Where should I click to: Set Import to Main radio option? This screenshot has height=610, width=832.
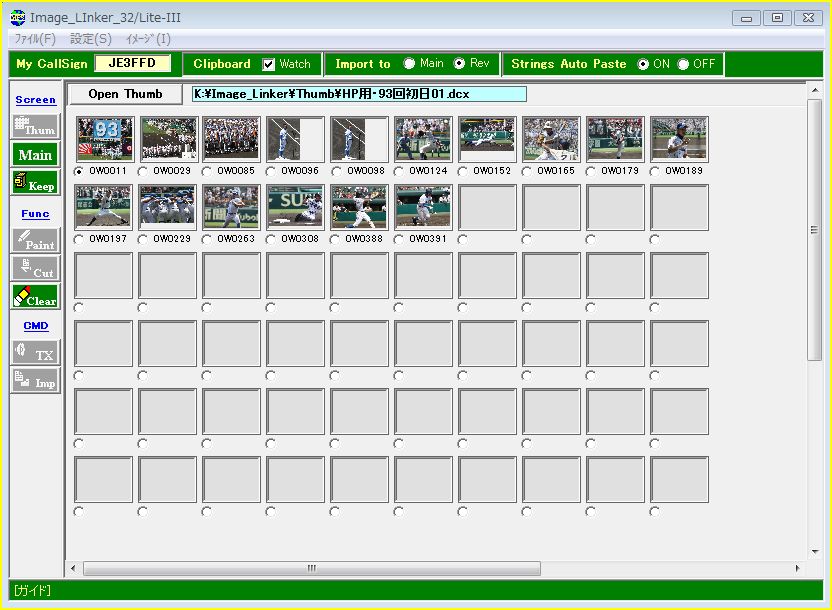[410, 64]
